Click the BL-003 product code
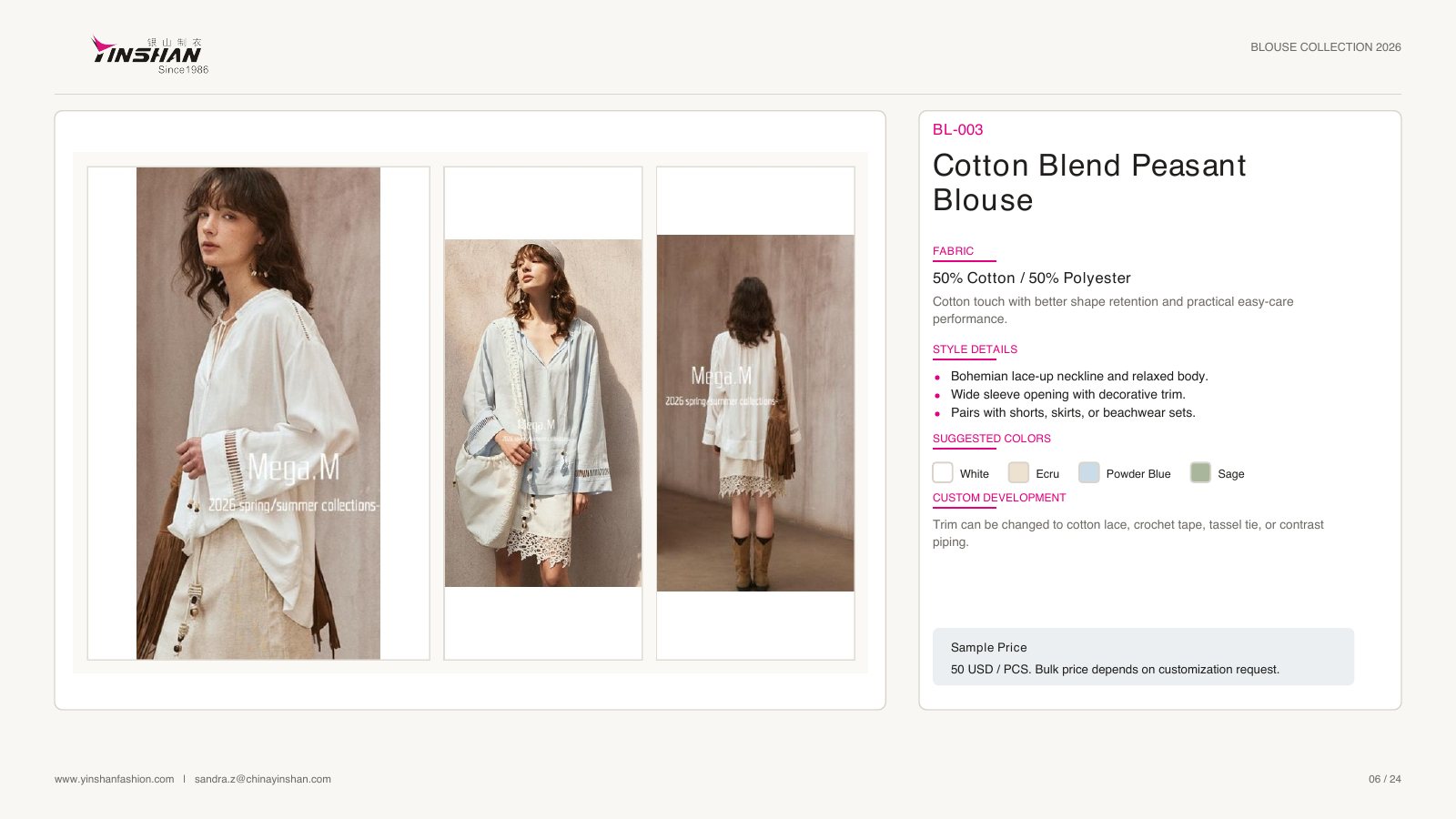The width and height of the screenshot is (1456, 819). [957, 129]
